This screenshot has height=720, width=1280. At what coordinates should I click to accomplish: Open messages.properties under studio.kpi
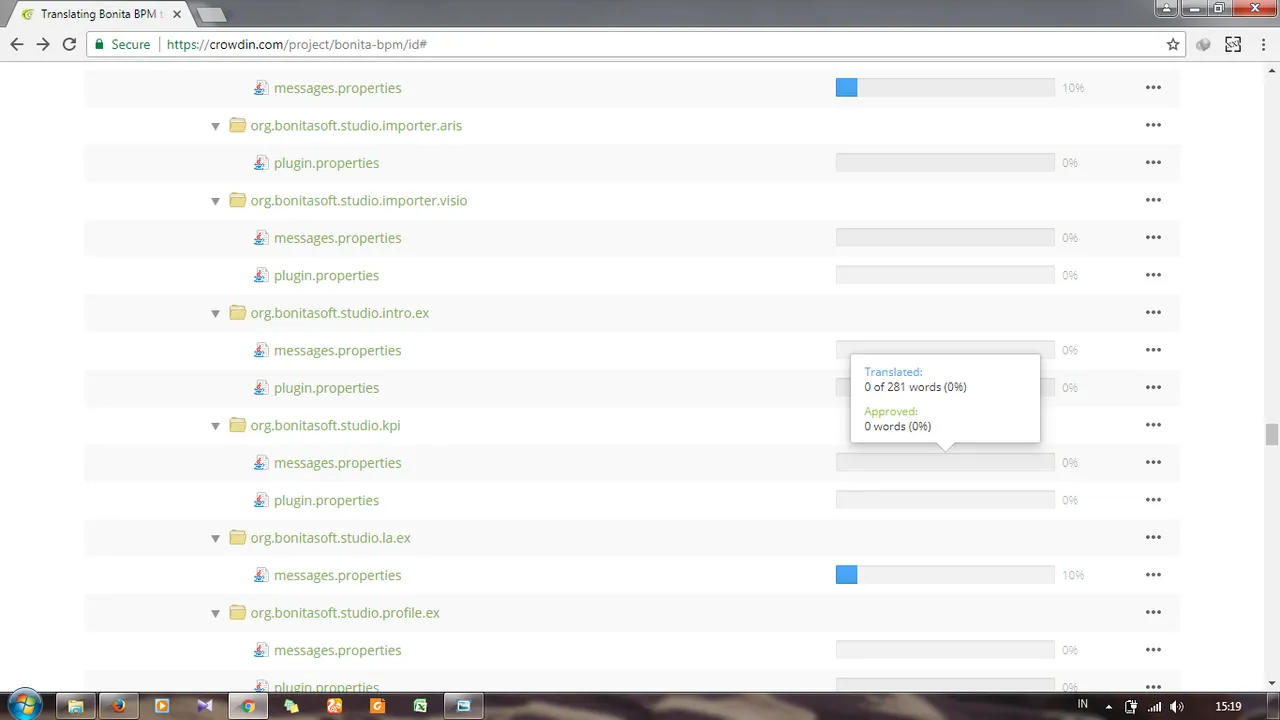pos(337,463)
